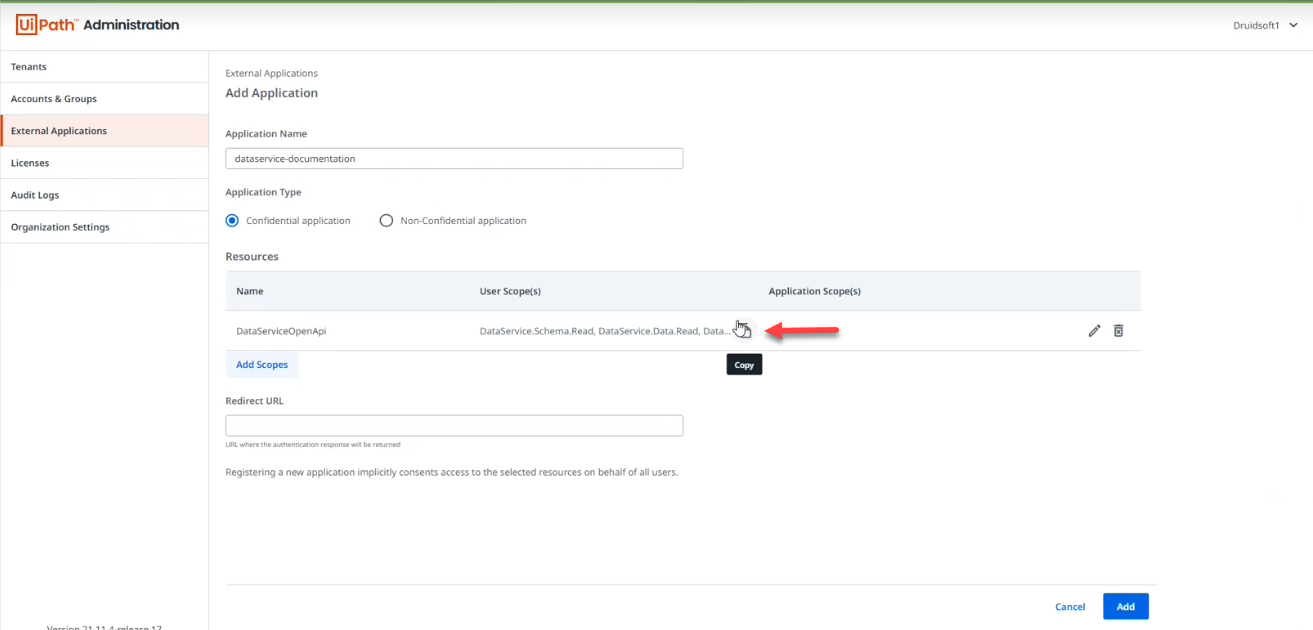Click the External Applications breadcrumb link
The image size is (1313, 630).
tap(272, 74)
